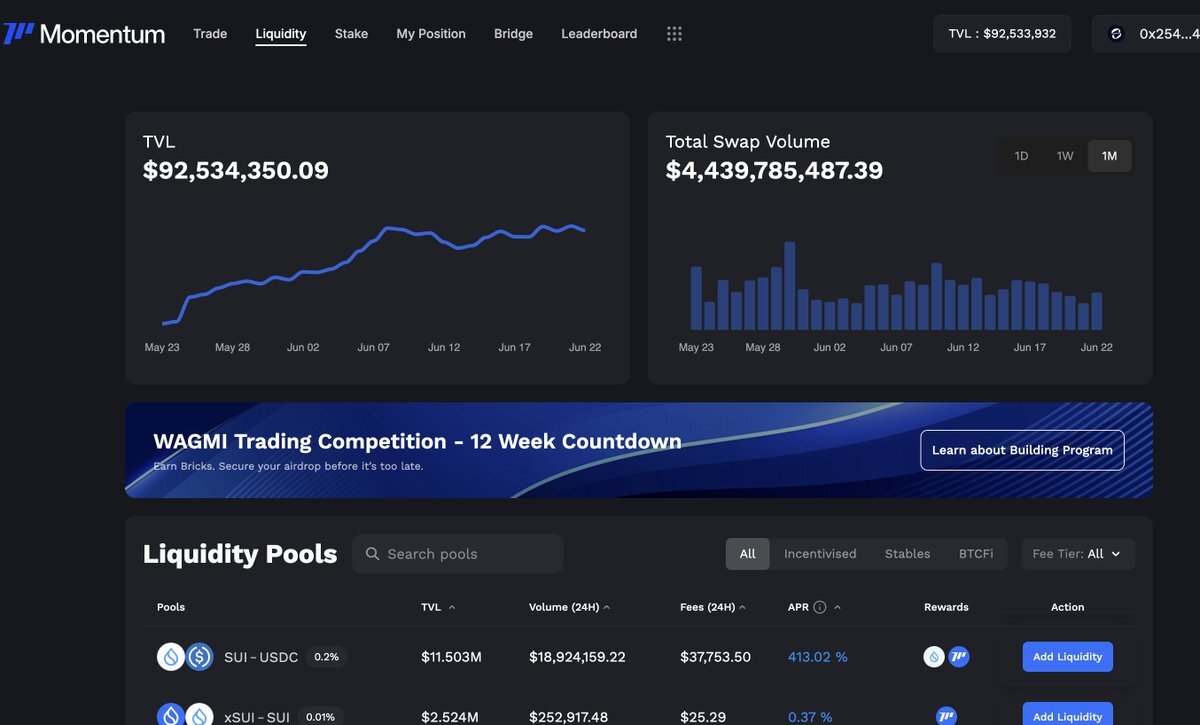Open the Stake page
The width and height of the screenshot is (1200, 725).
(351, 34)
